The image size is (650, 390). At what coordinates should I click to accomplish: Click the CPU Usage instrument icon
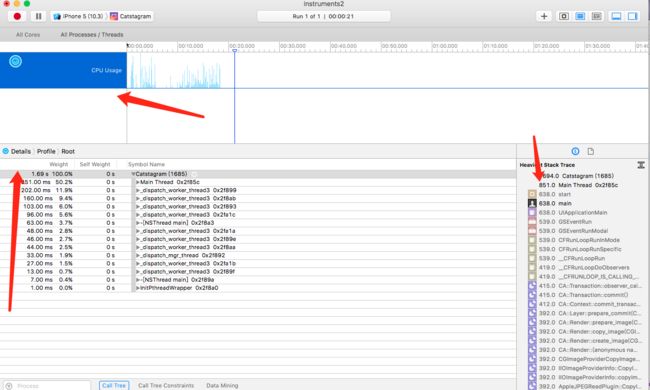pyautogui.click(x=15, y=61)
